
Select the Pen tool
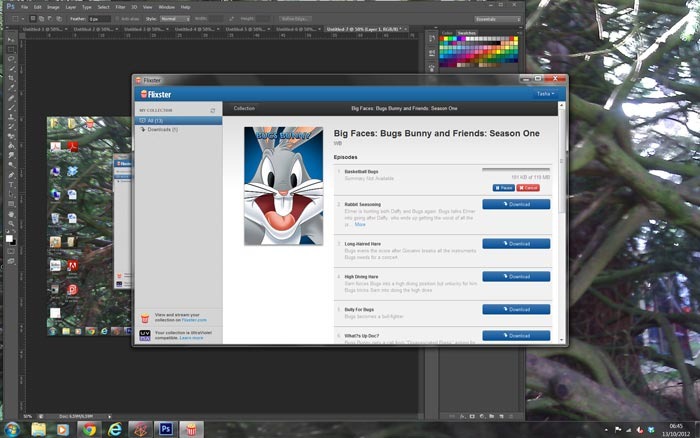(x=11, y=175)
